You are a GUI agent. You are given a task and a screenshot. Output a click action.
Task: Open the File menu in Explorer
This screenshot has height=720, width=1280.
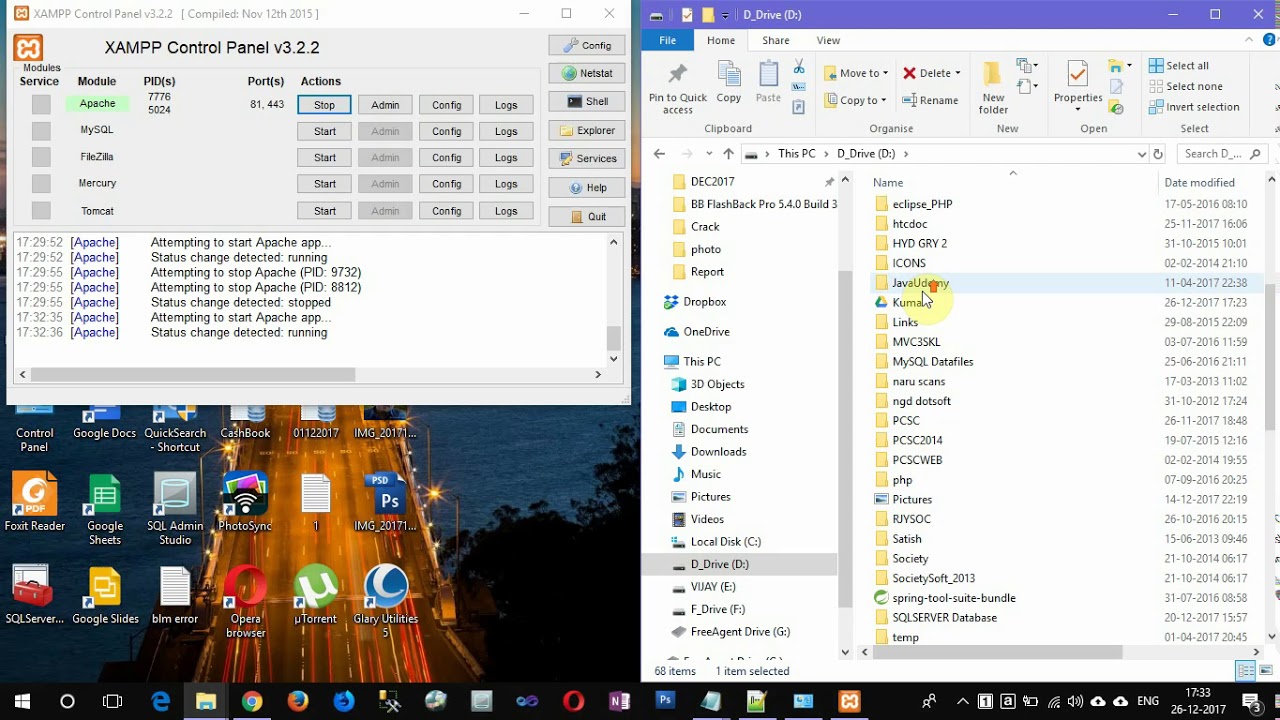coord(667,40)
